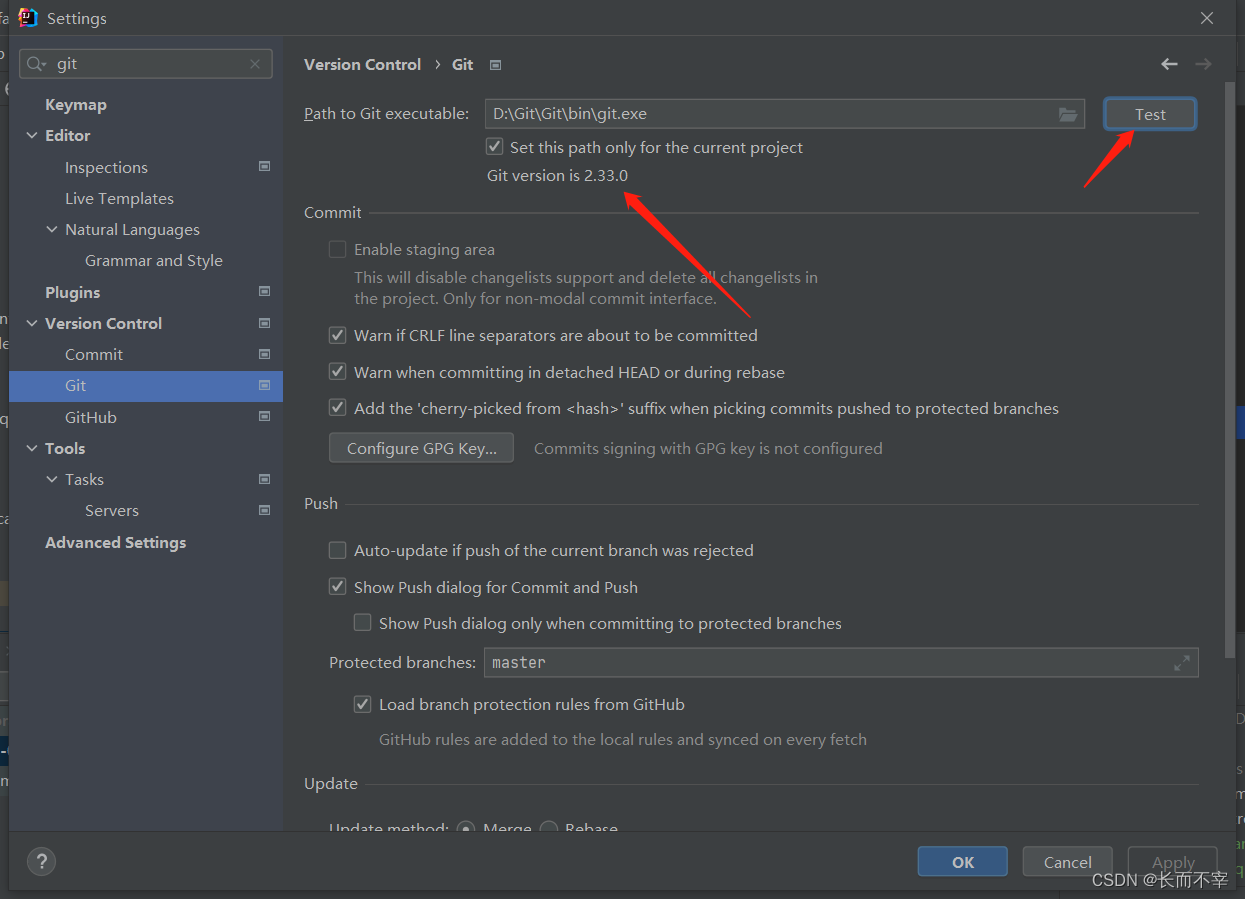Confirm with the OK button
Viewport: 1245px width, 899px height.
[963, 862]
